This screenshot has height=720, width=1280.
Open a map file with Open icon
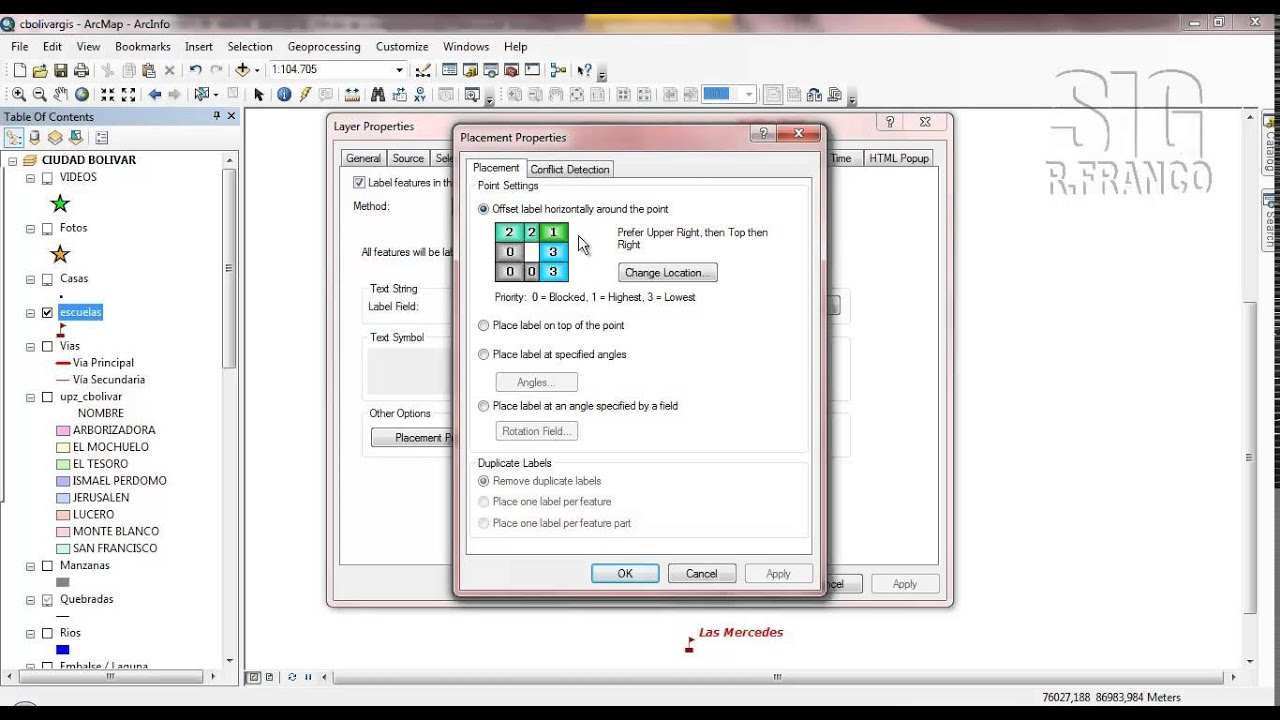40,70
